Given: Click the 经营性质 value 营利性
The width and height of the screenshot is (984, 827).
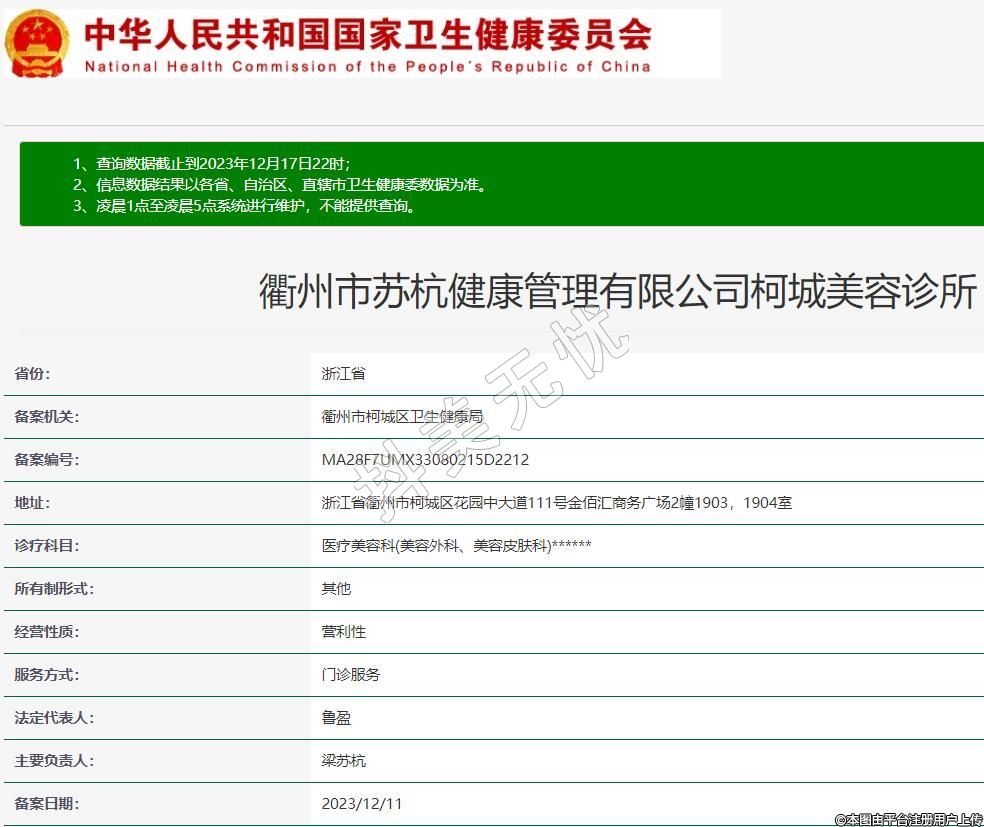Looking at the screenshot, I should pos(343,632).
